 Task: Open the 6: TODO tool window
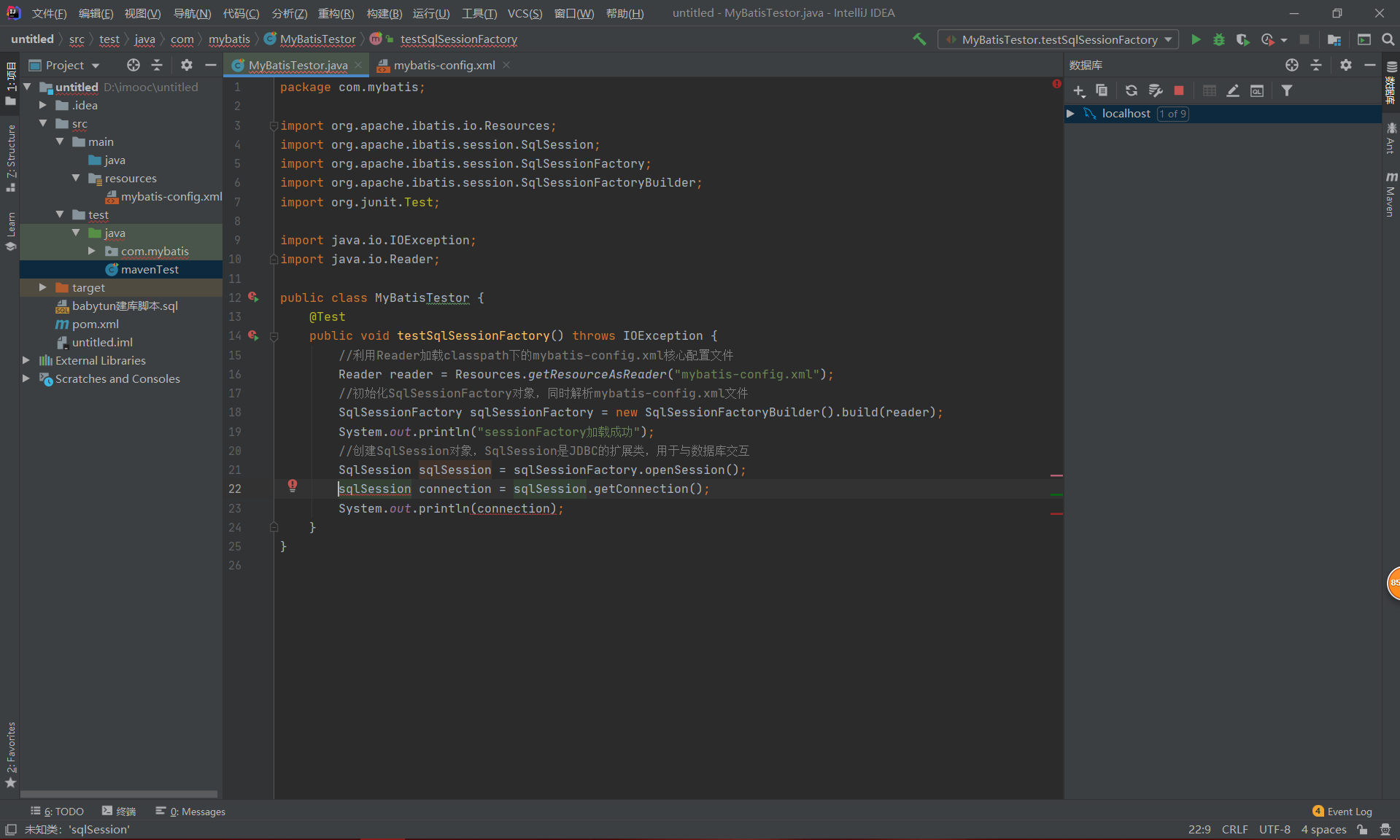[x=57, y=812]
